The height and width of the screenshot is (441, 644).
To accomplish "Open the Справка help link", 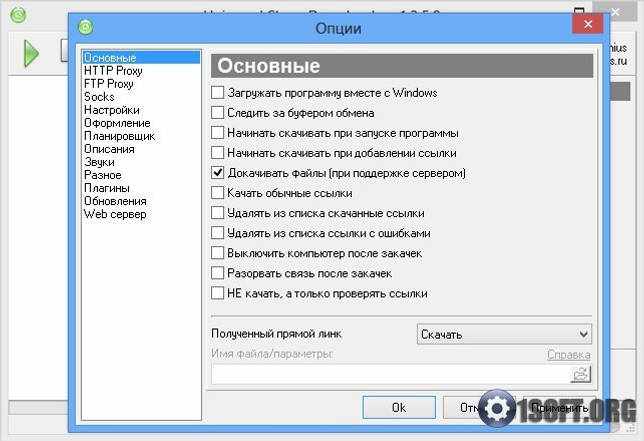I will click(x=569, y=355).
